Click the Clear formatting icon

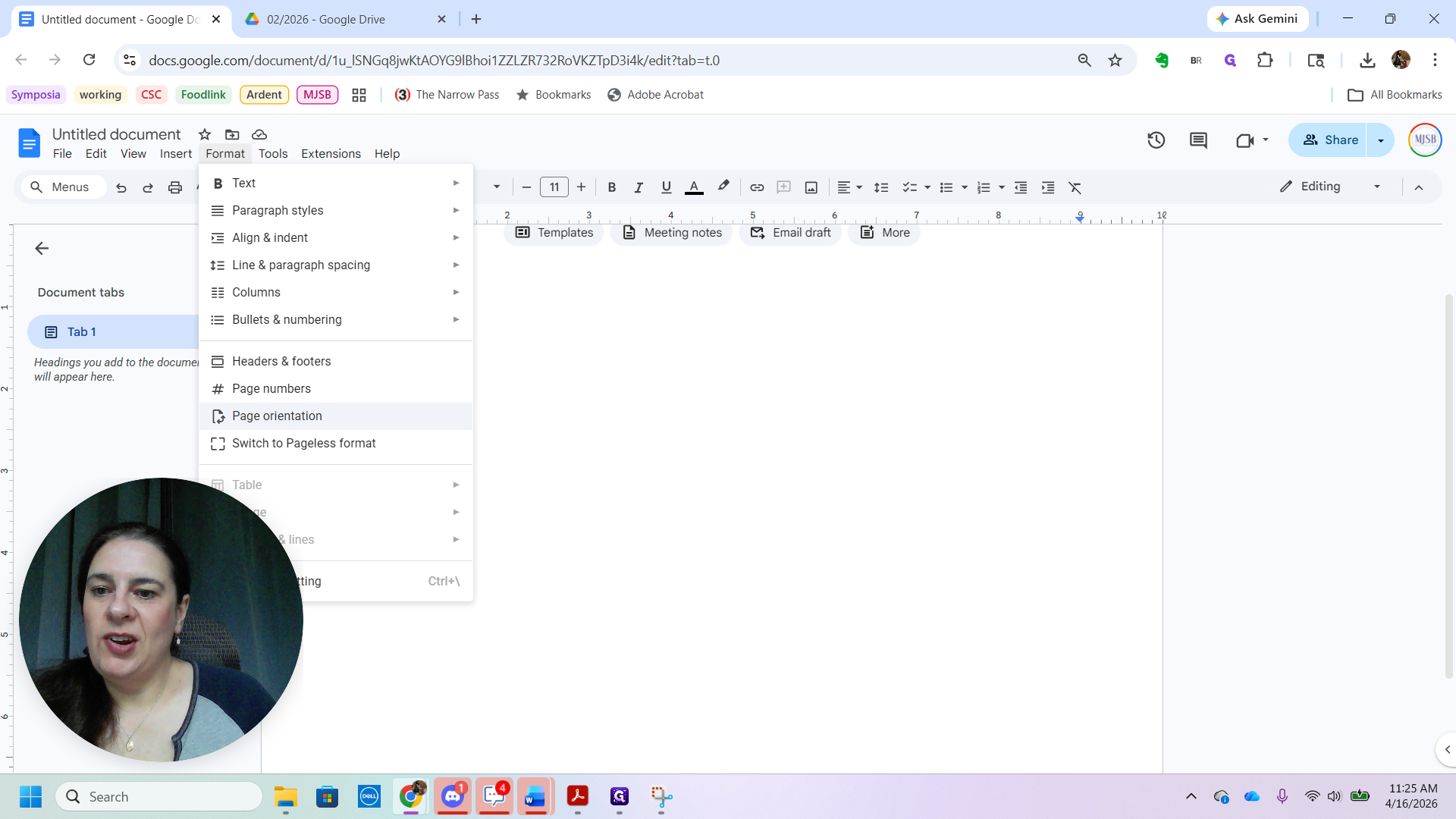1075,187
